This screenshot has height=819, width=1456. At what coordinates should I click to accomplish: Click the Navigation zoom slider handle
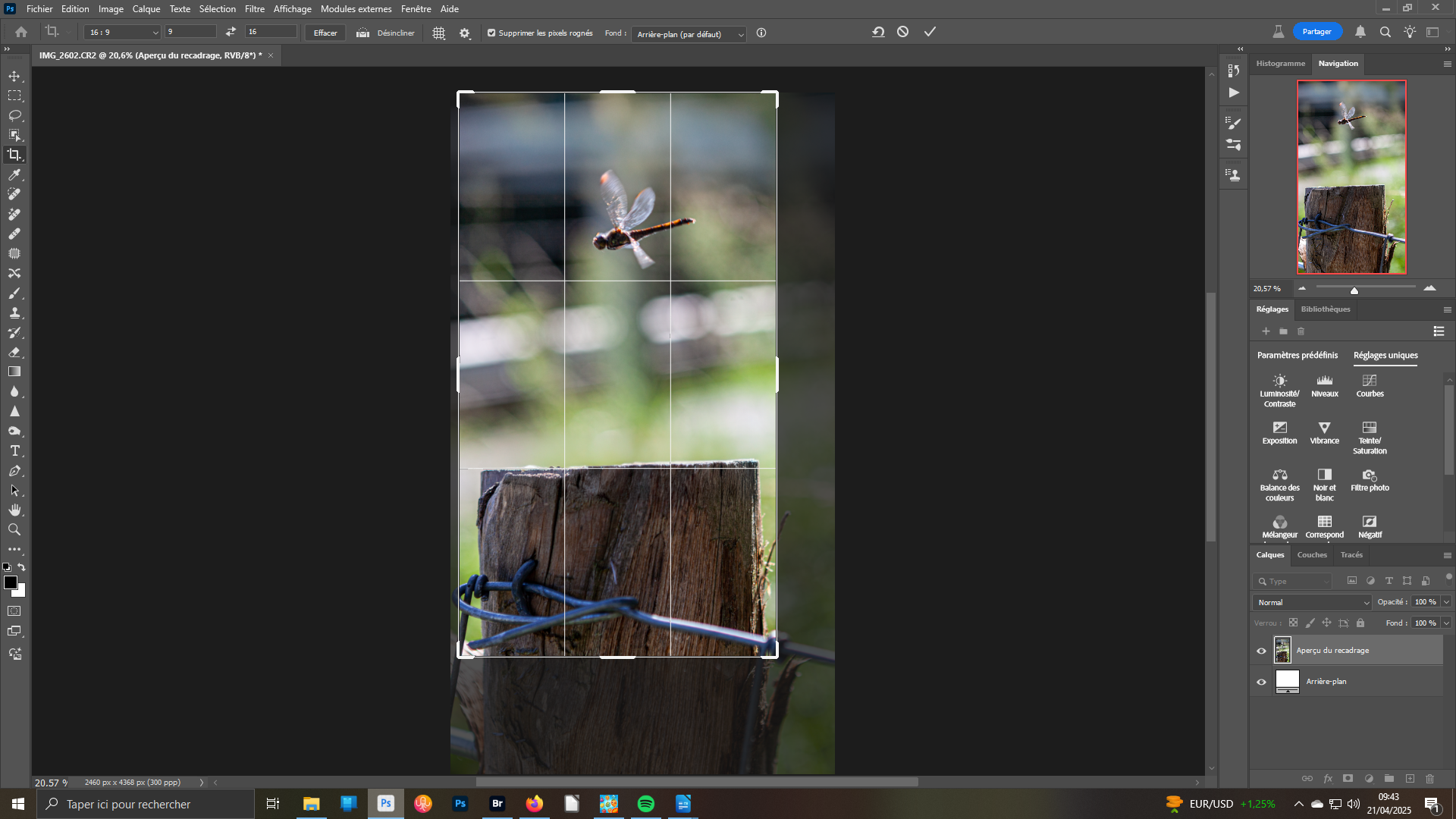1354,290
